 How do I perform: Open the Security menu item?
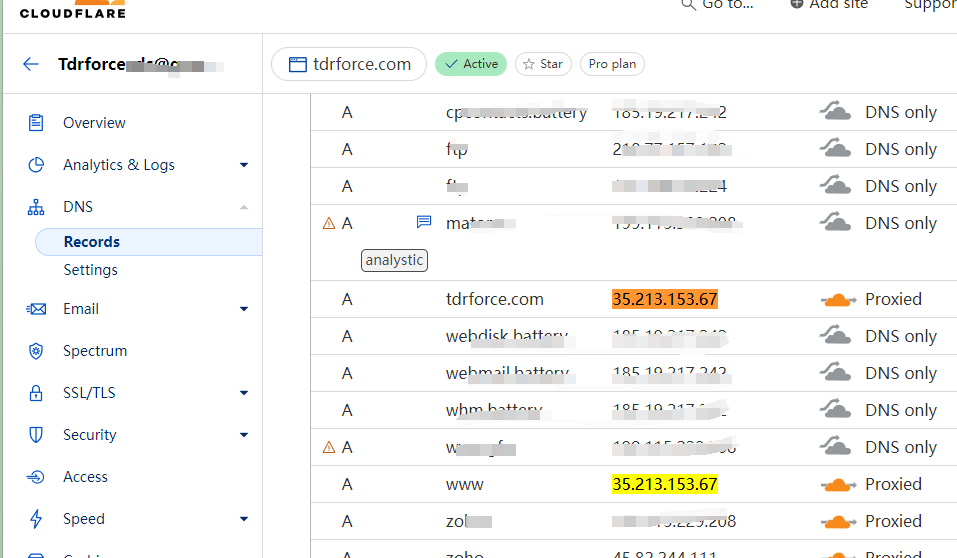click(x=90, y=435)
